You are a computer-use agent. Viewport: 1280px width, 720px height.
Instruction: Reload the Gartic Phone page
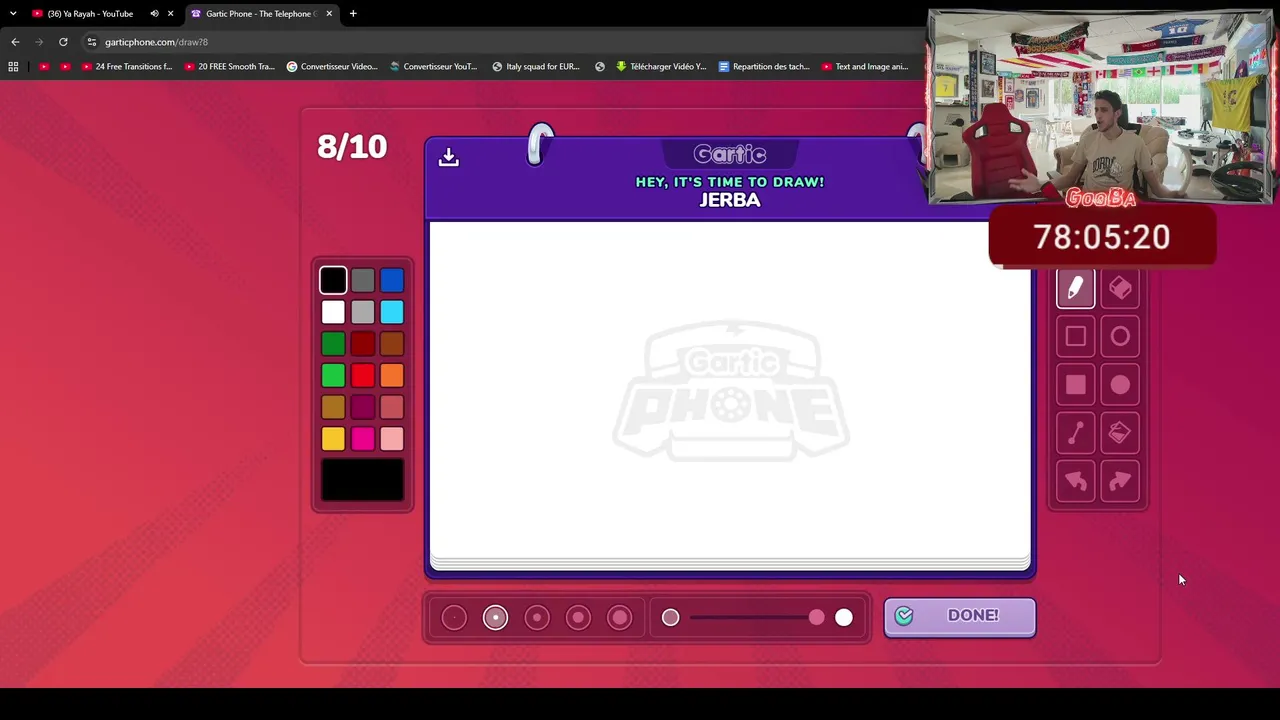tap(63, 42)
